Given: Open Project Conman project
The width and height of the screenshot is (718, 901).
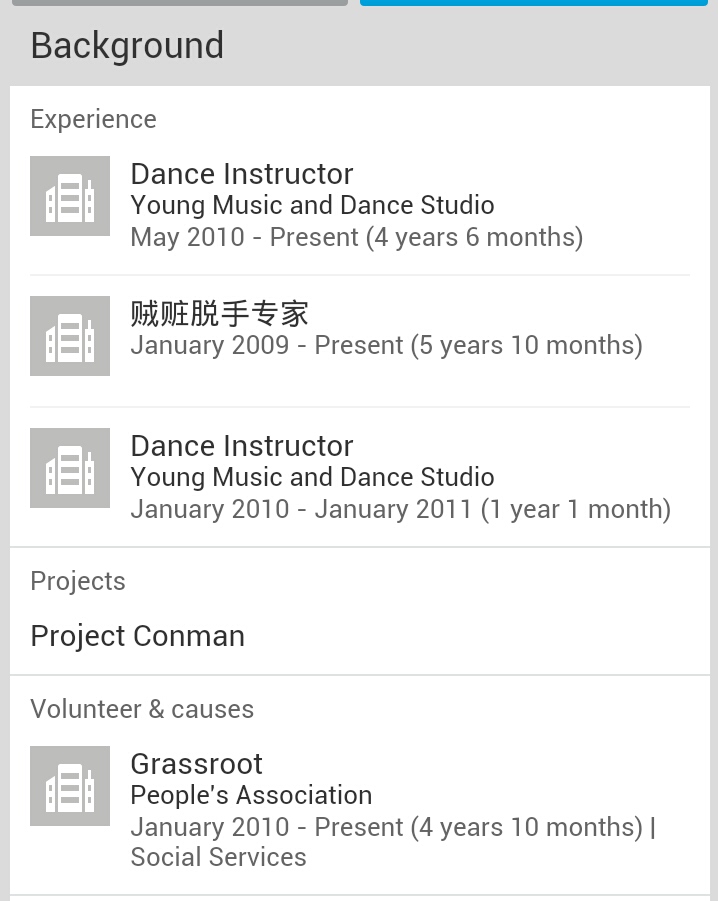Looking at the screenshot, I should click(138, 636).
